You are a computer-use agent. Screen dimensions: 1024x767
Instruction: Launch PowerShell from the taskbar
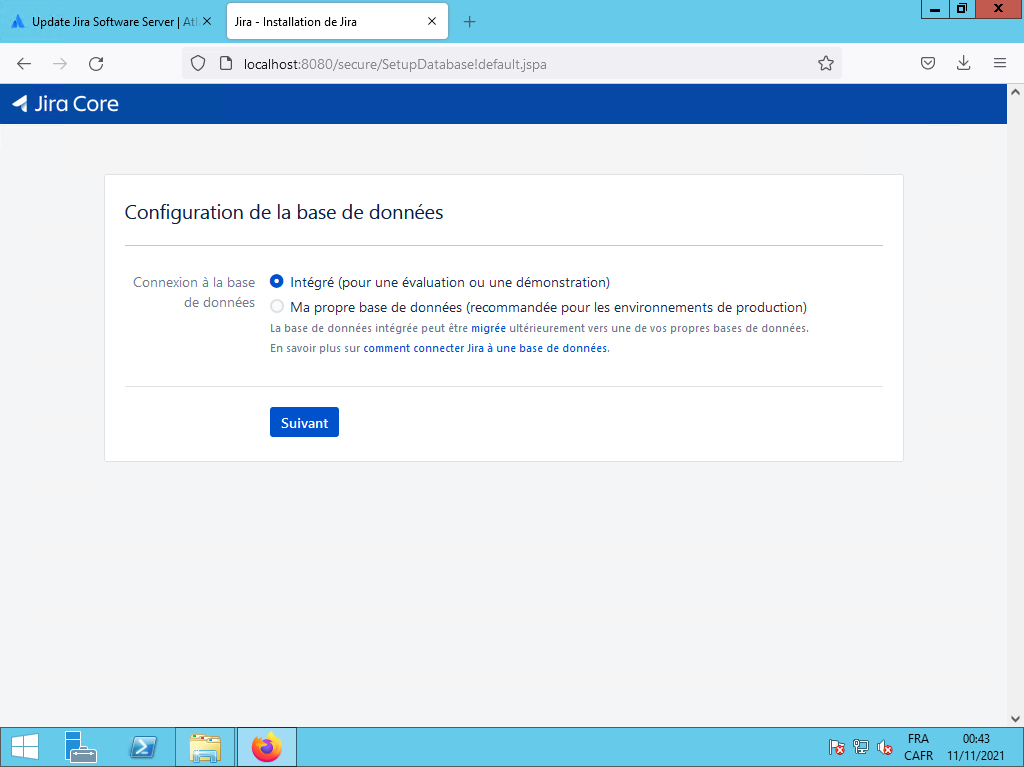tap(143, 747)
